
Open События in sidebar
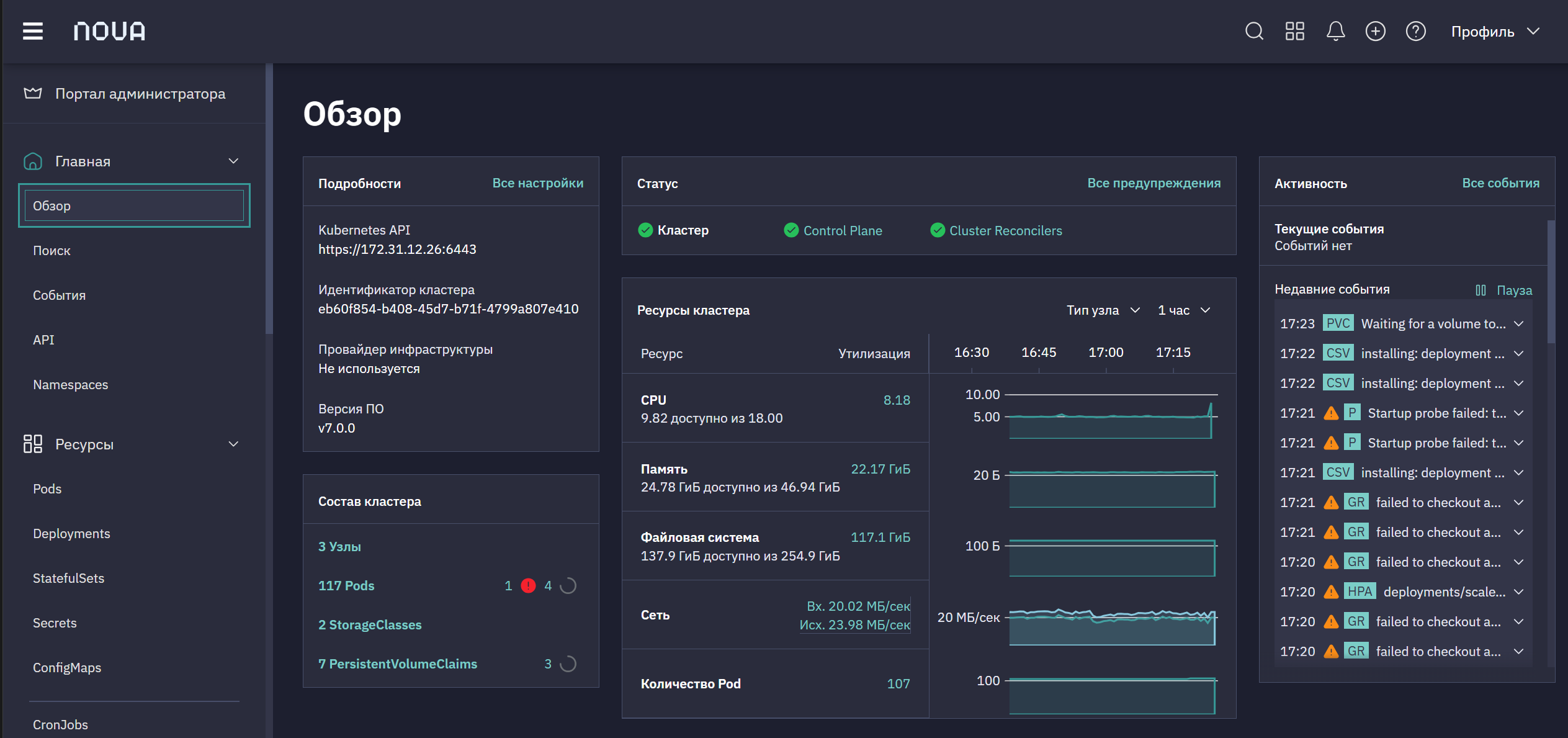tap(59, 295)
